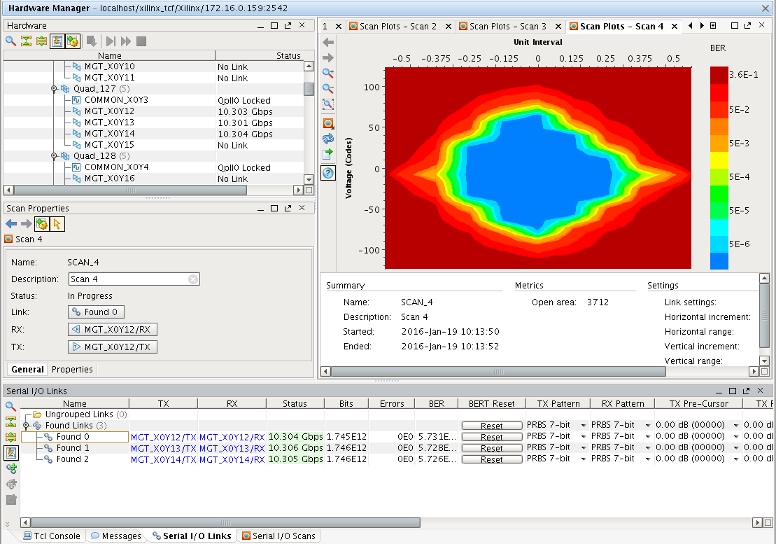Screen dimensions: 776x544
Task: Expand all in the Hardware panel toolbar
Action: (x=42, y=41)
